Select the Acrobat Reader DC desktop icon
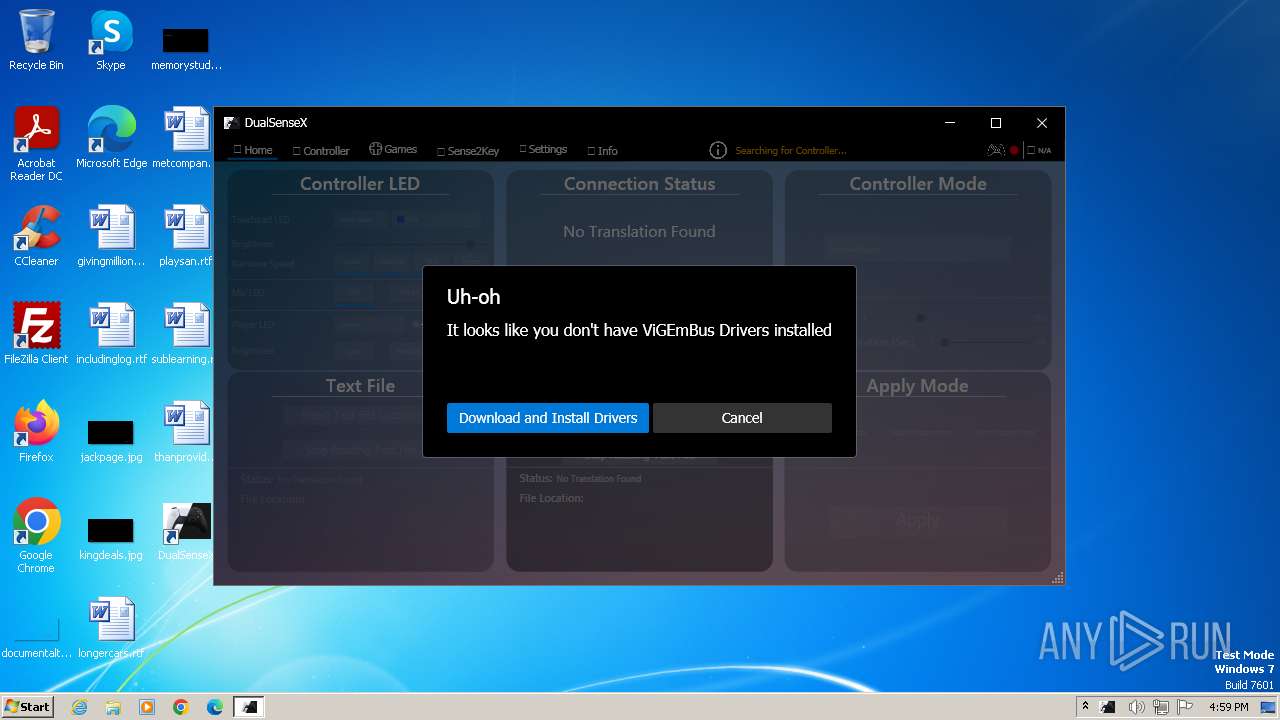1280x720 pixels. (36, 144)
